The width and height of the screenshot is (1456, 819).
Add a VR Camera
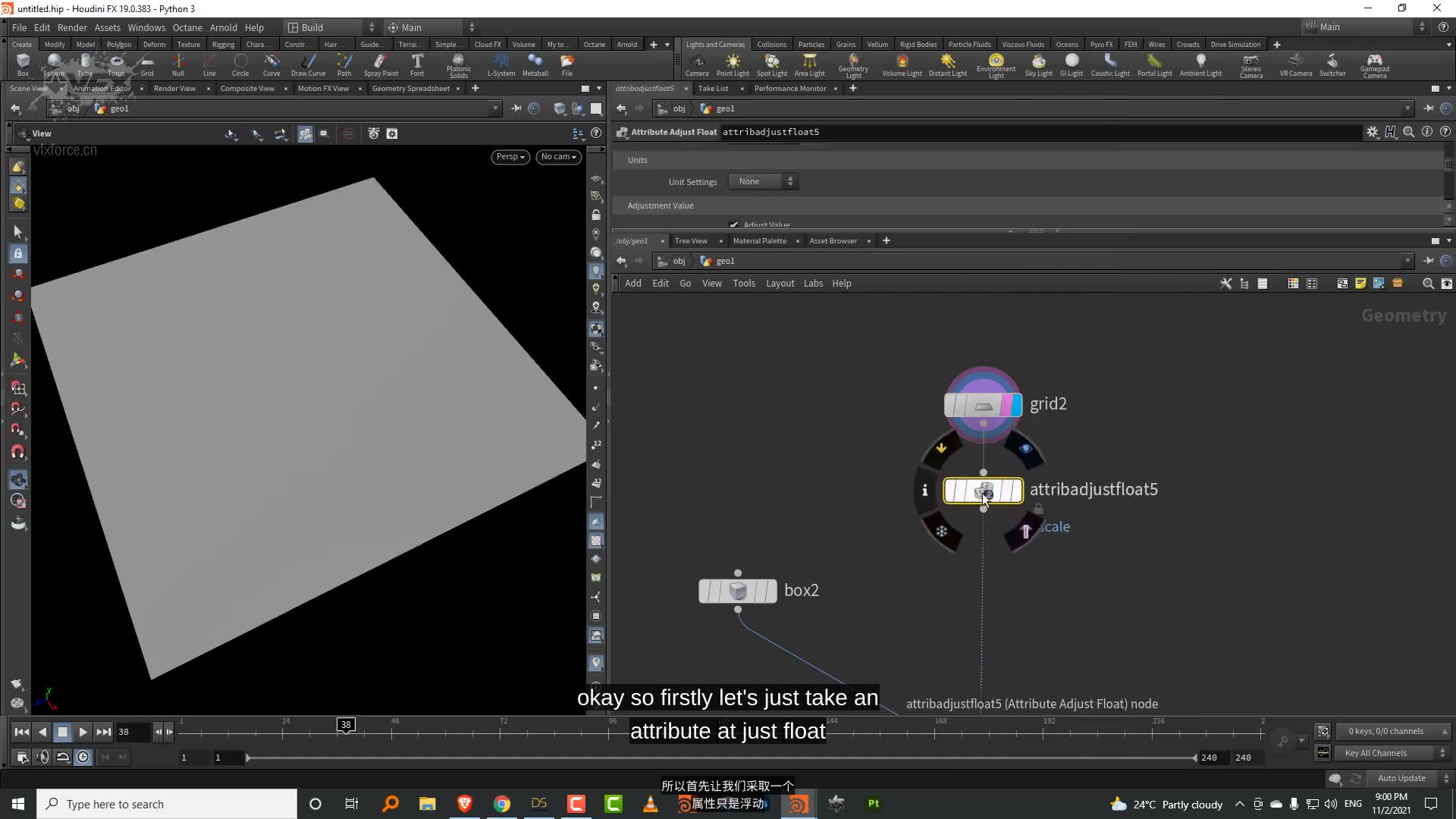pos(1296,64)
